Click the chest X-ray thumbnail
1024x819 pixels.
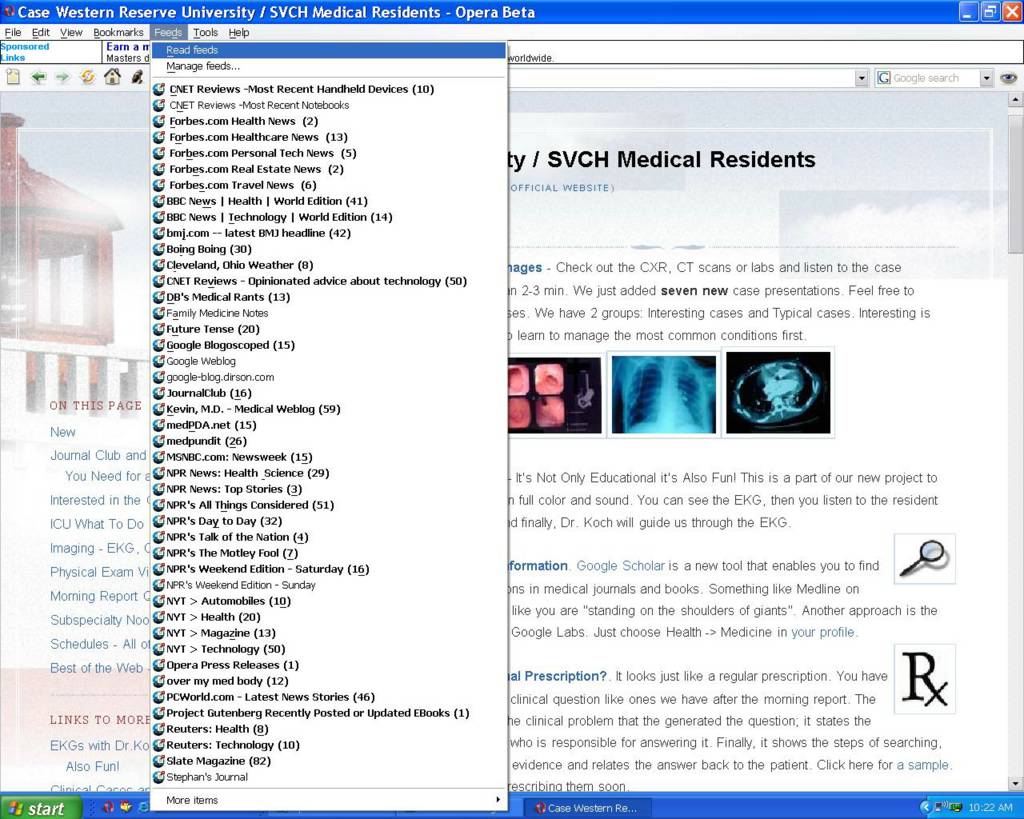(x=664, y=393)
